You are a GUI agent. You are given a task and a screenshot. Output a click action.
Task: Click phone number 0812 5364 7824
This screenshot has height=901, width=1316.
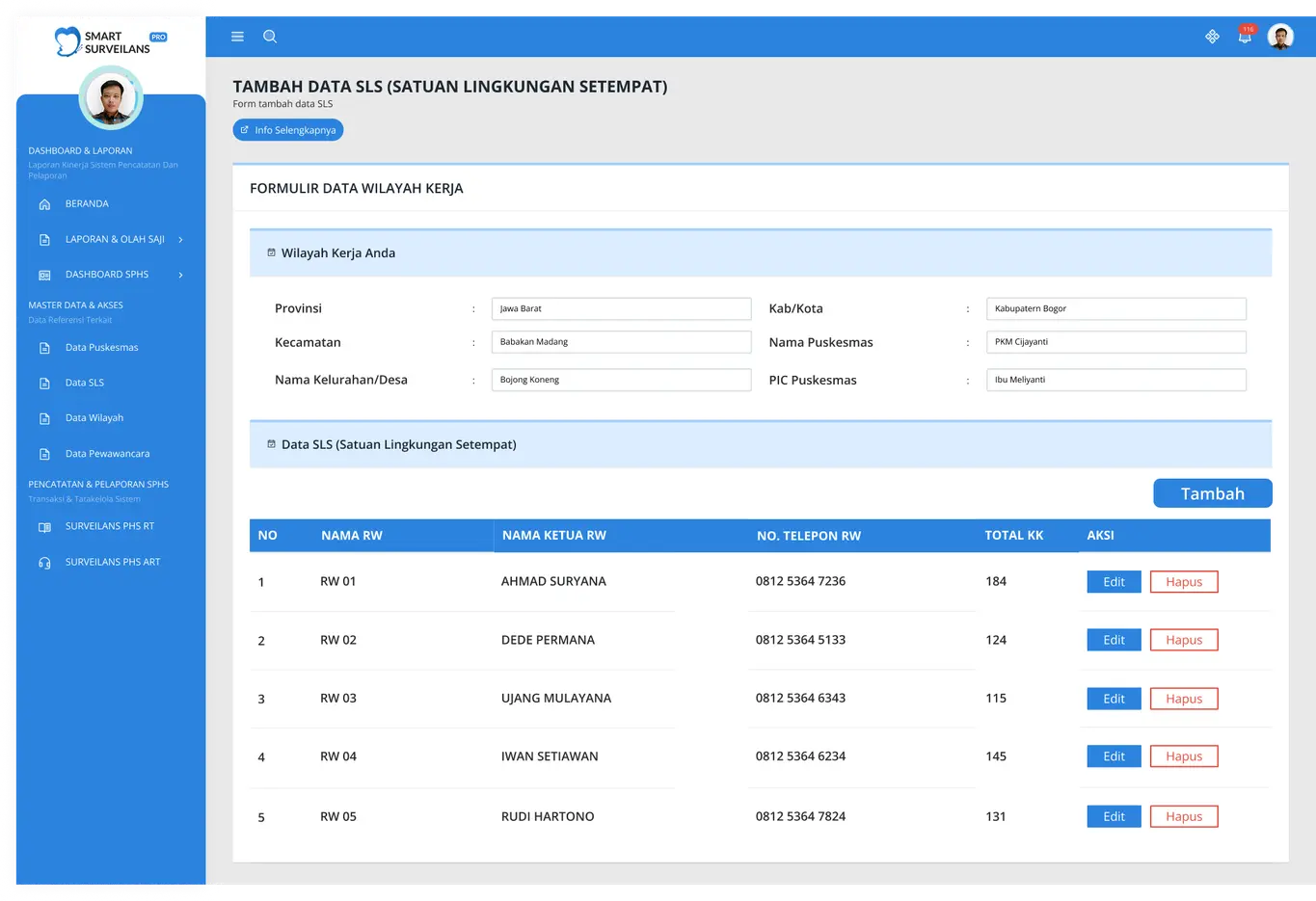(800, 816)
